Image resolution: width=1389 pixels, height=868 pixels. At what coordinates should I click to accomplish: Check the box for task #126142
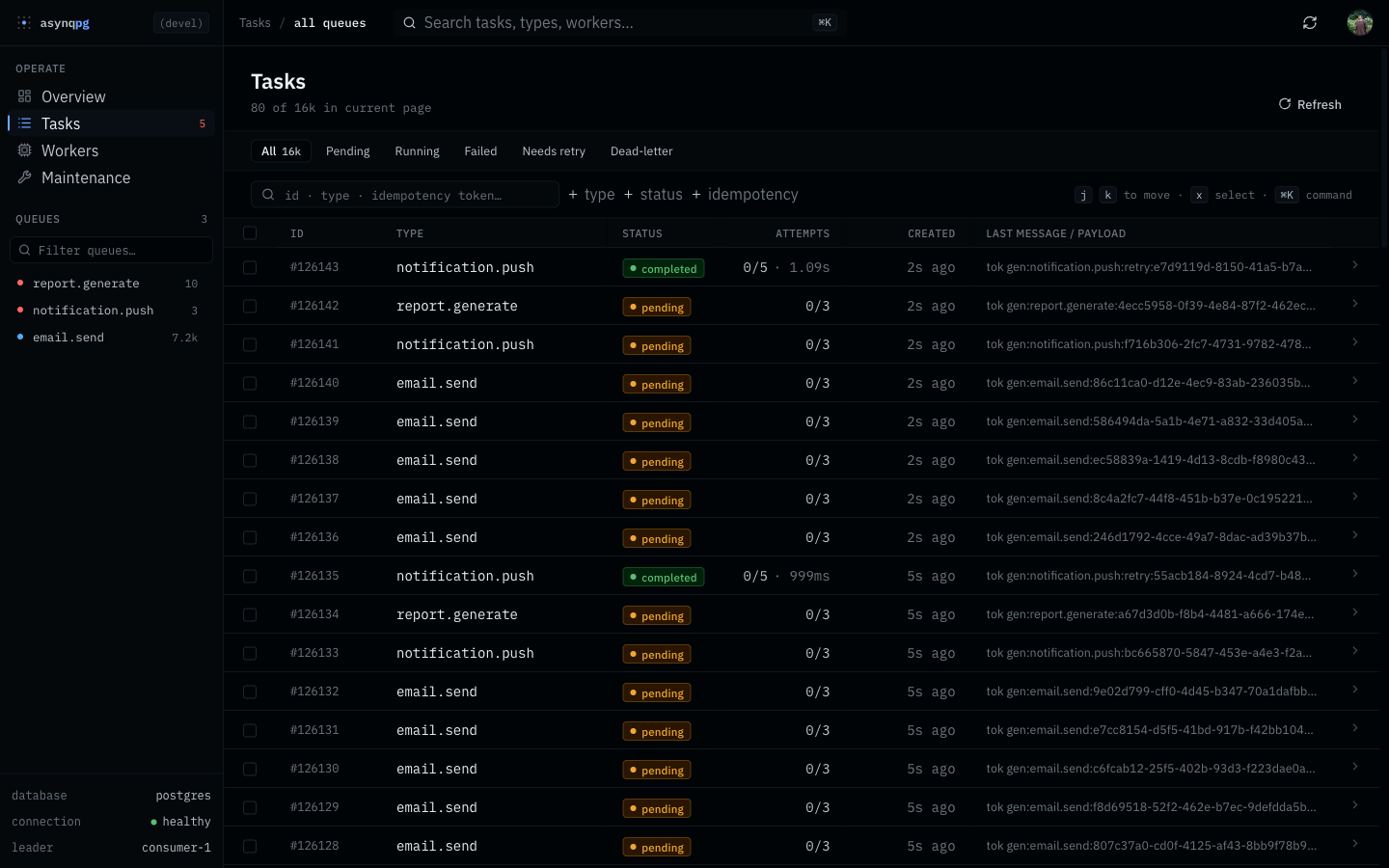coord(250,306)
